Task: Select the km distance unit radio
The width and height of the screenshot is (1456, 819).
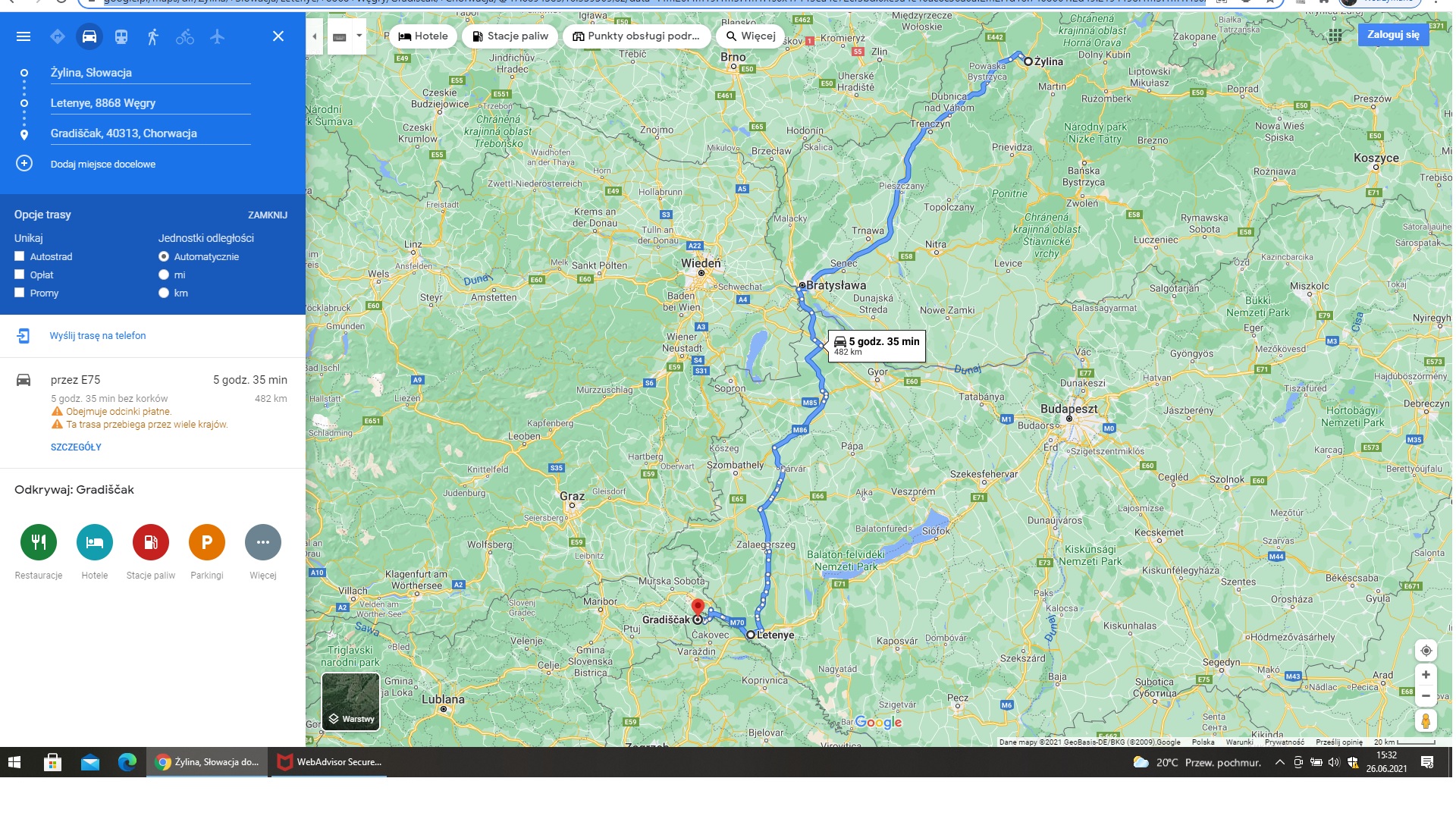Action: (164, 293)
